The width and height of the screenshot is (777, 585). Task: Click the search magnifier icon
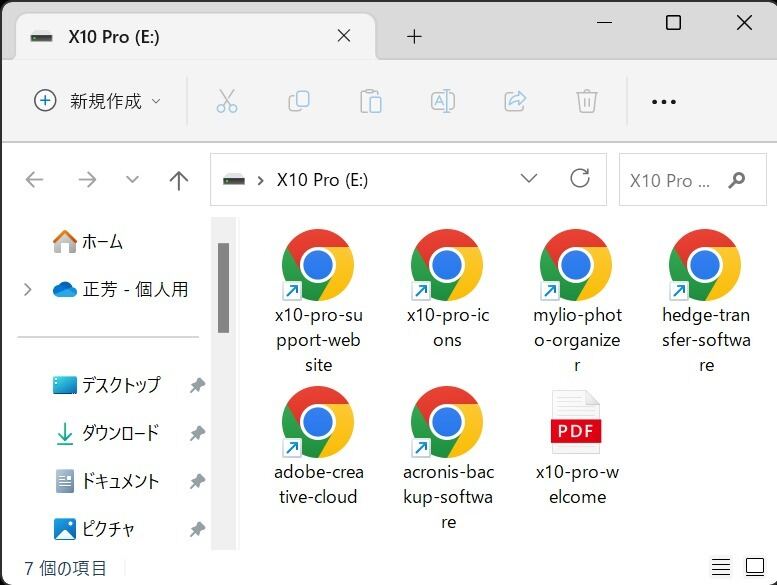point(737,180)
